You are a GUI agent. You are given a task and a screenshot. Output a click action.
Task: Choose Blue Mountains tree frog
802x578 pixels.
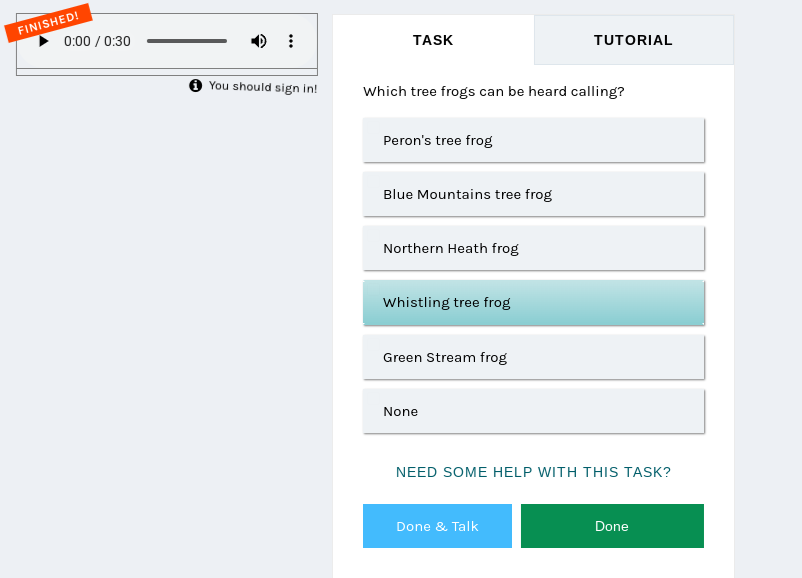click(x=533, y=194)
